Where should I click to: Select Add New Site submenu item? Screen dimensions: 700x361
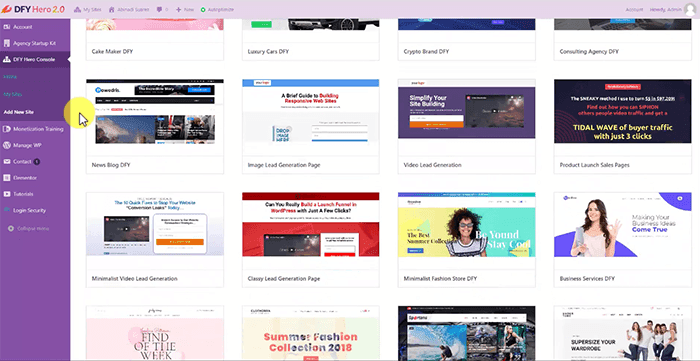tap(18, 112)
